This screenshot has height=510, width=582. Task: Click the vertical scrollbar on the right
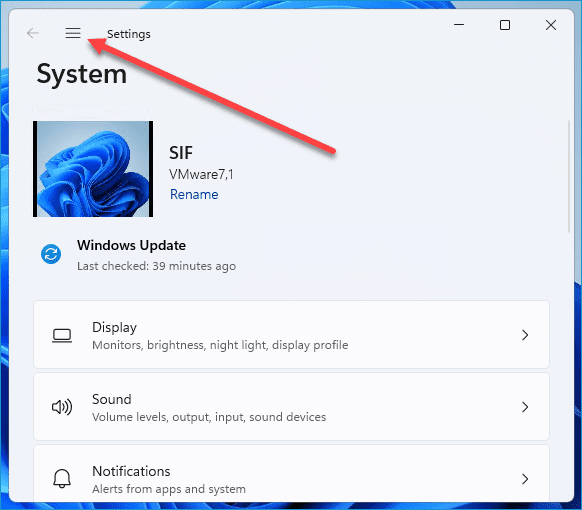pyautogui.click(x=568, y=177)
